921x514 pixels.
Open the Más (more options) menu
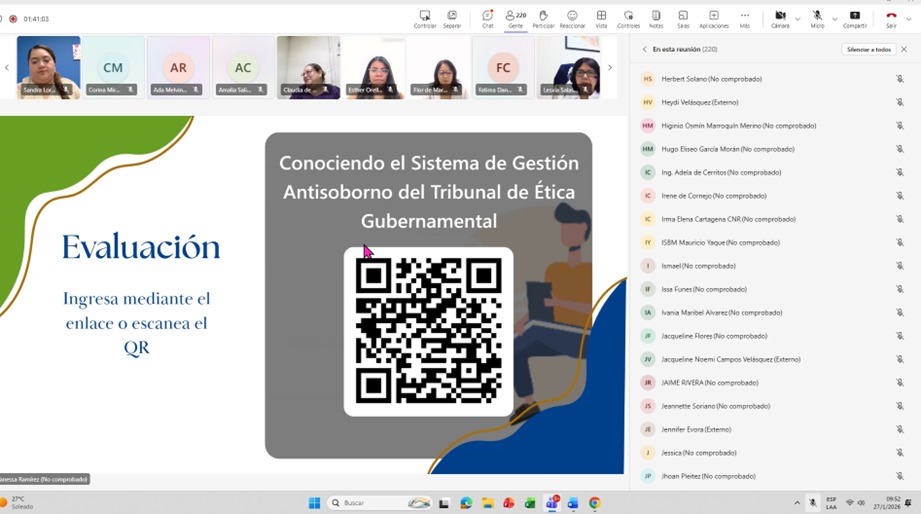tap(745, 19)
